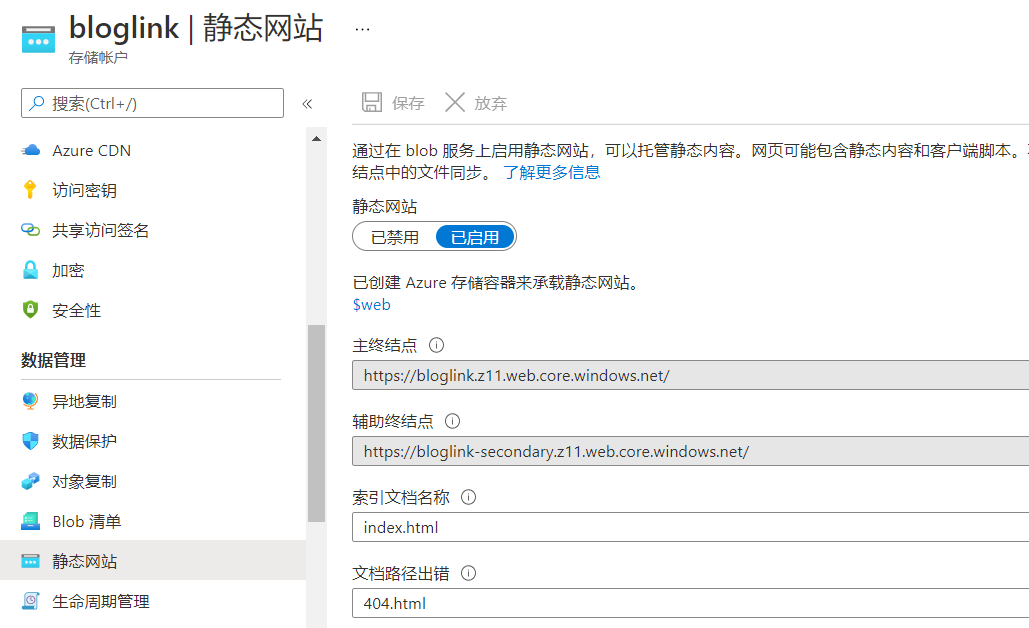Click the sidebar scroll up arrow
Image resolution: width=1029 pixels, height=628 pixels.
(316, 138)
